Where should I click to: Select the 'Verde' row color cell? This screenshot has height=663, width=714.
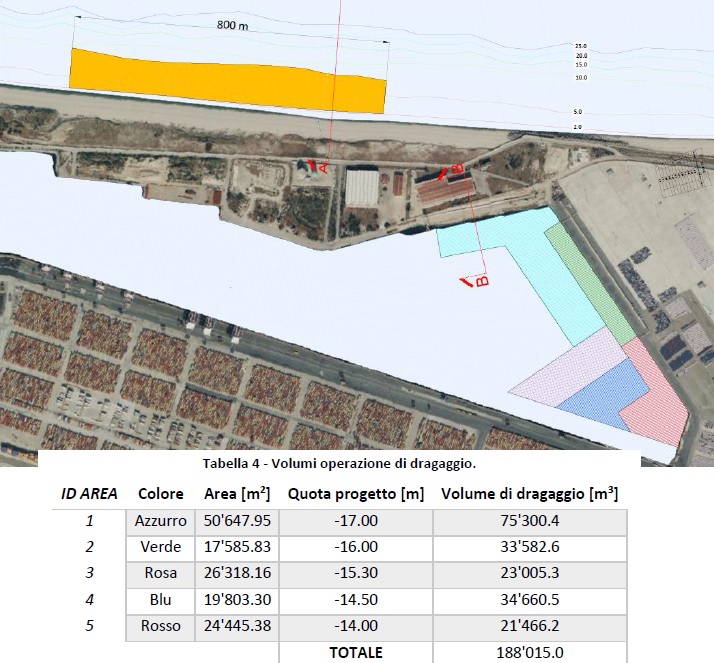click(x=160, y=547)
